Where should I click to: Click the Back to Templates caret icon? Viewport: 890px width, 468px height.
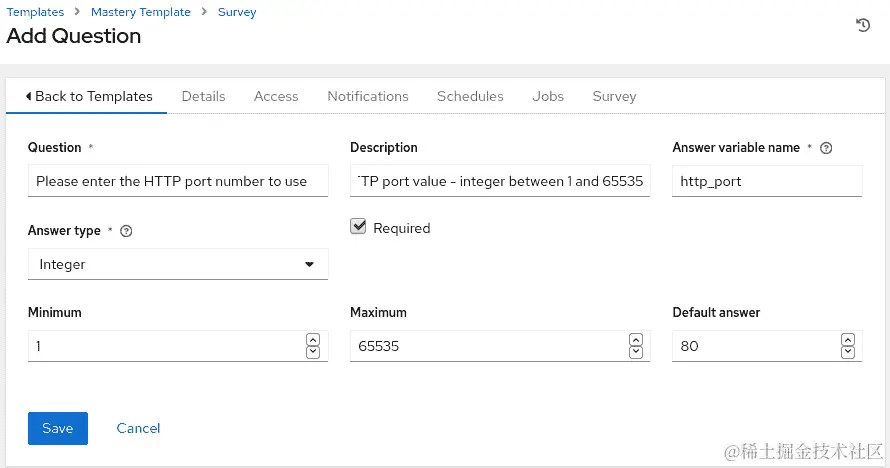[x=28, y=96]
